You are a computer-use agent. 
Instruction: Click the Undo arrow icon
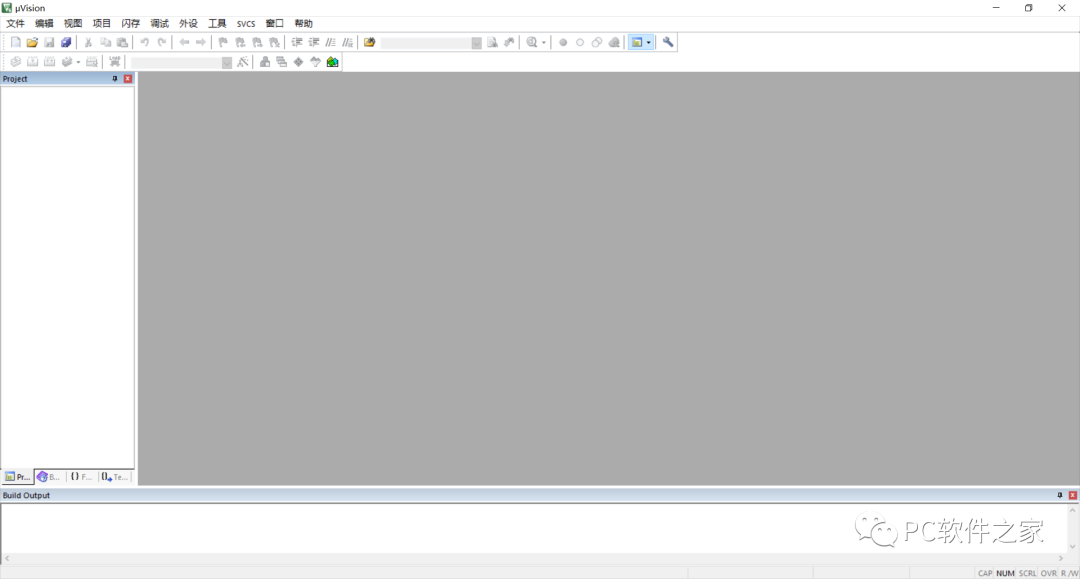(x=145, y=42)
